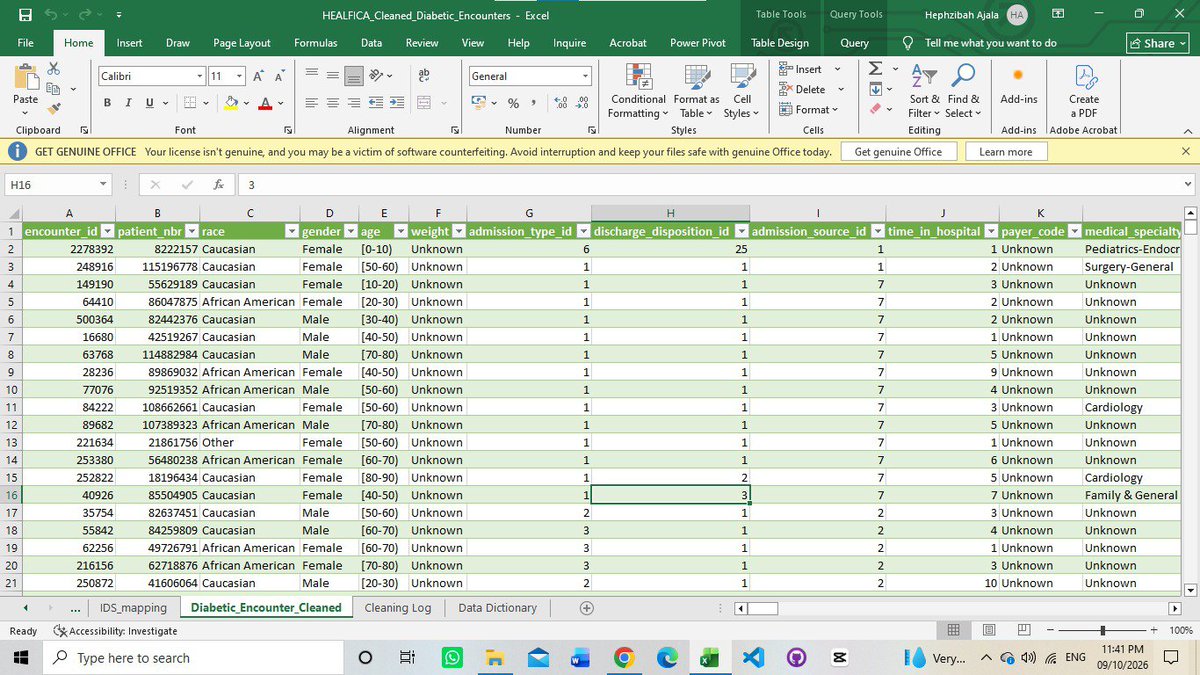1200x675 pixels.
Task: Click the Insert Function fx icon
Action: point(218,185)
